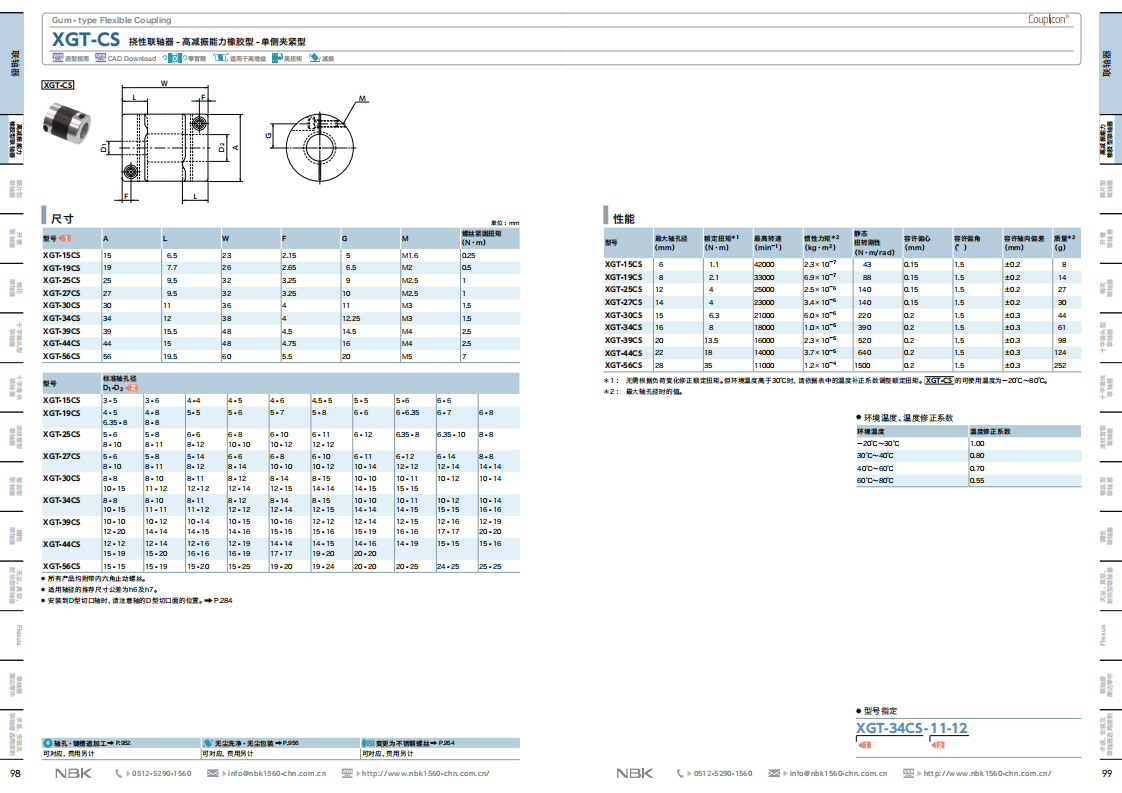Image resolution: width=1122 pixels, height=793 pixels.
Task: Follow the P.952 keyway machining reference
Action: (x=122, y=744)
